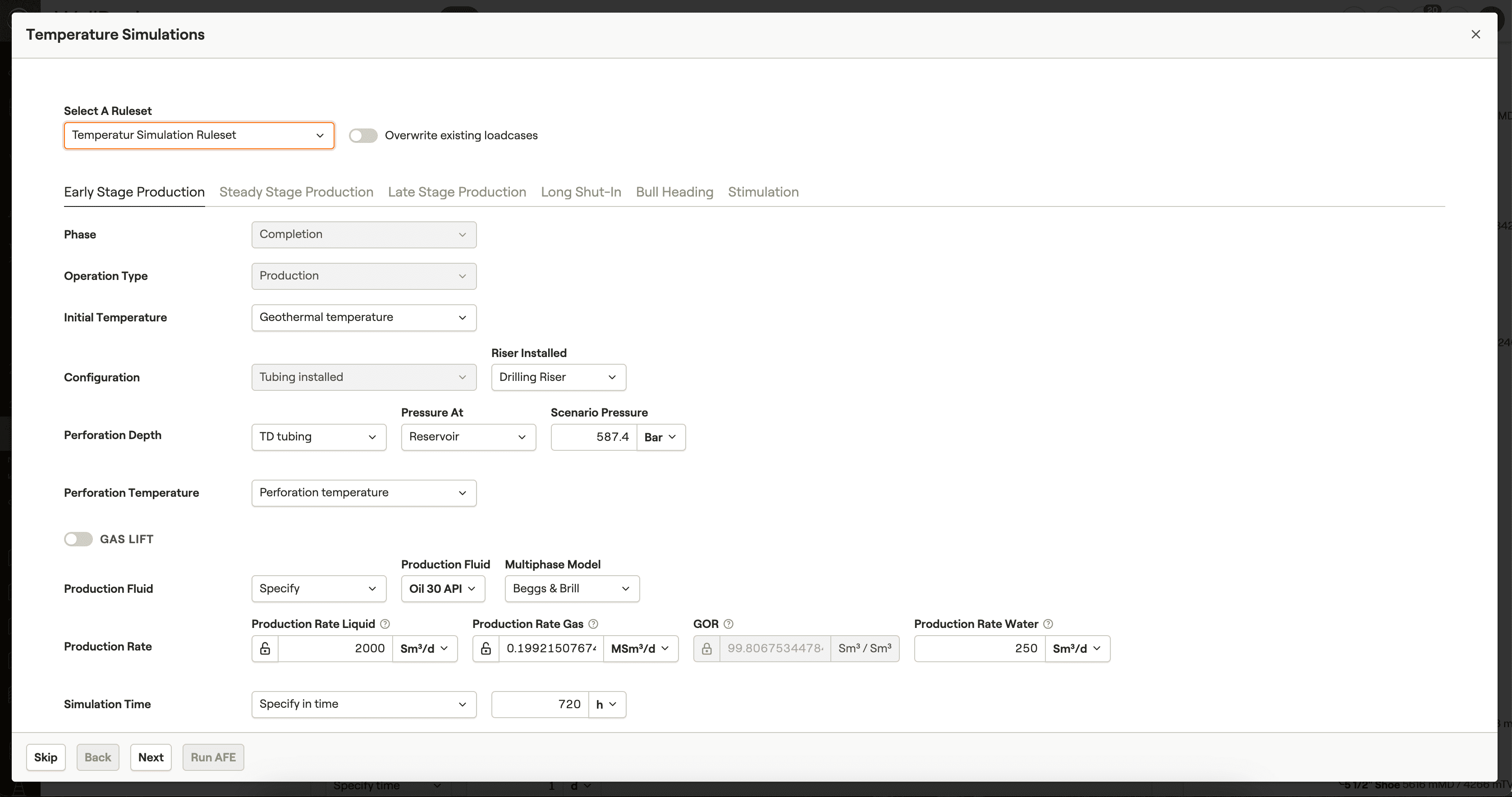Click lock icon for Production Rate Liquid
Viewport: 1512px width, 797px height.
click(266, 649)
